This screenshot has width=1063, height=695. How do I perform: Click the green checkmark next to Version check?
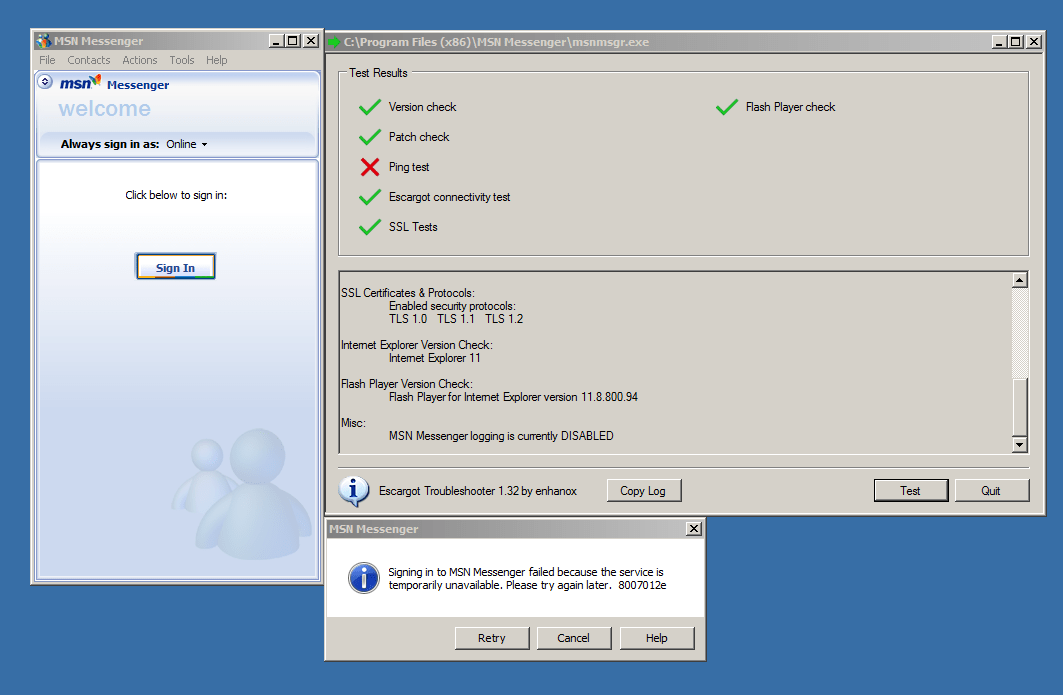(x=369, y=107)
